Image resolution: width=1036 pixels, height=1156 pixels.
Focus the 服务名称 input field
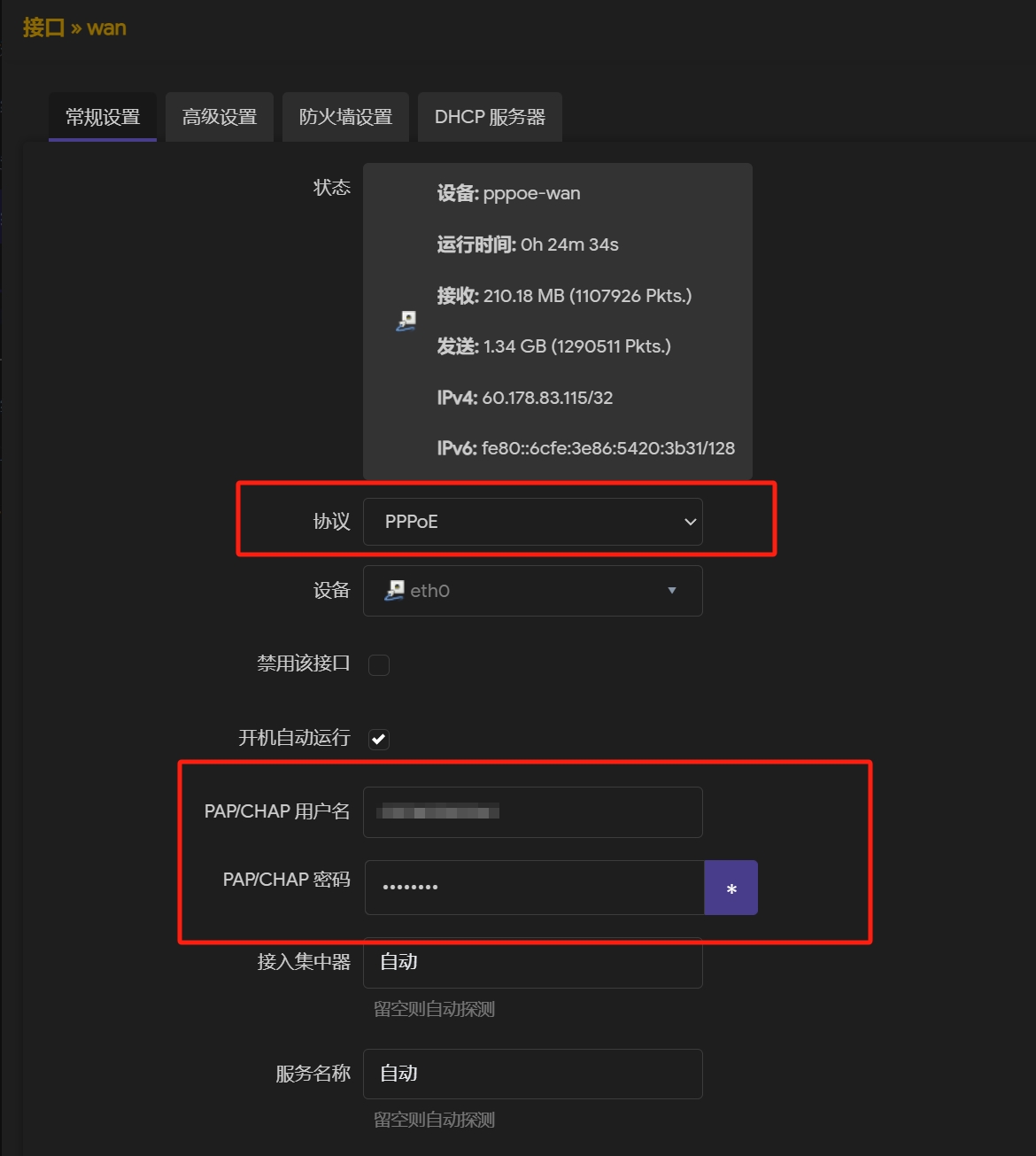coord(532,1074)
